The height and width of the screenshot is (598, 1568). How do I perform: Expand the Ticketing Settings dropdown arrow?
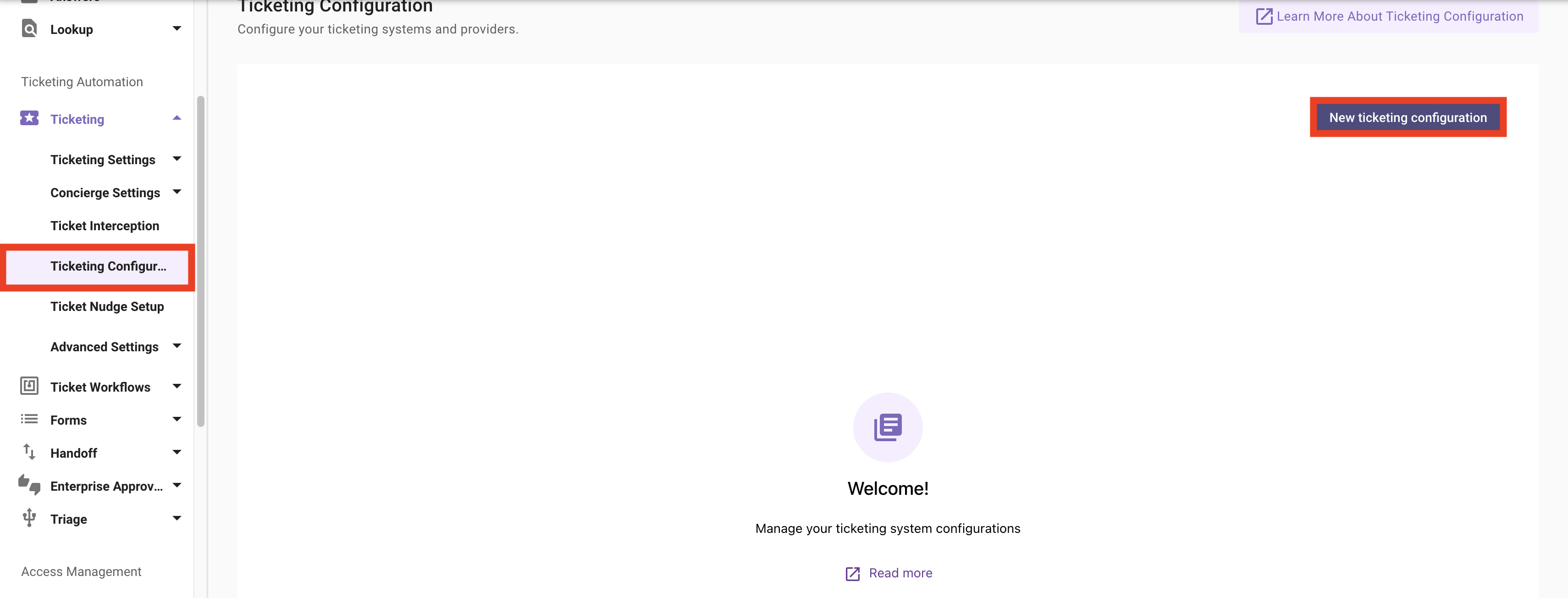coord(177,159)
